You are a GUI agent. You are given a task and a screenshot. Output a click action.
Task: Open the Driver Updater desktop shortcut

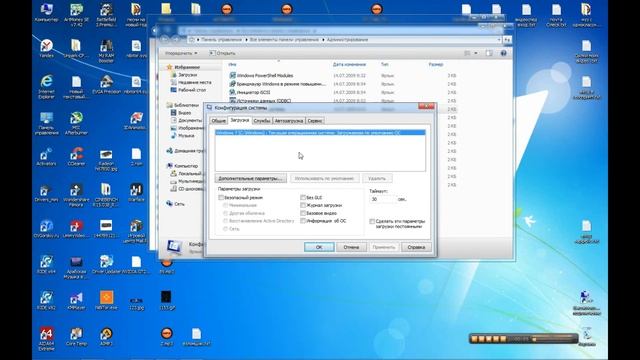(x=106, y=264)
